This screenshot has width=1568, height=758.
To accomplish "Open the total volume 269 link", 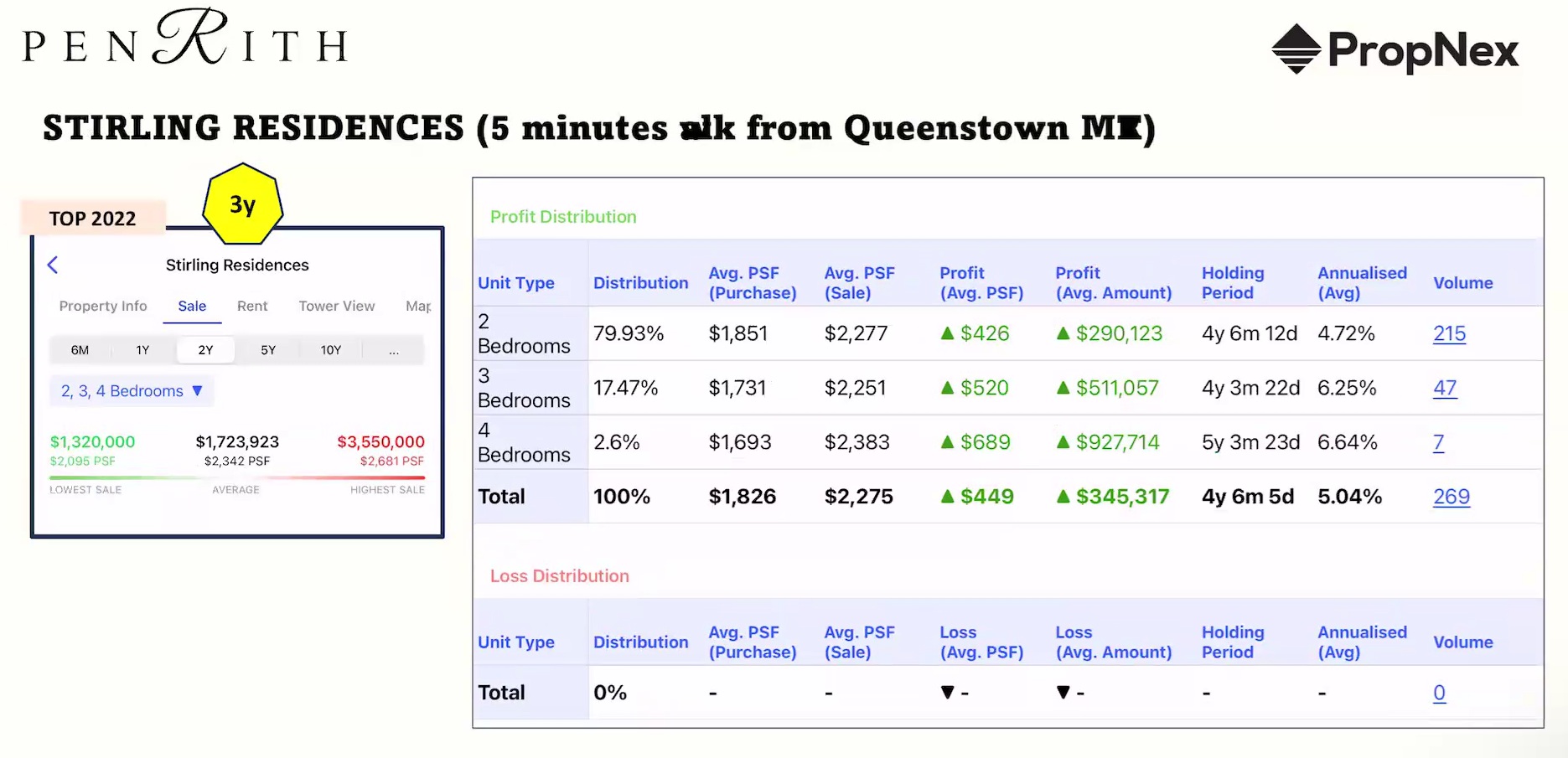I will pos(1451,497).
